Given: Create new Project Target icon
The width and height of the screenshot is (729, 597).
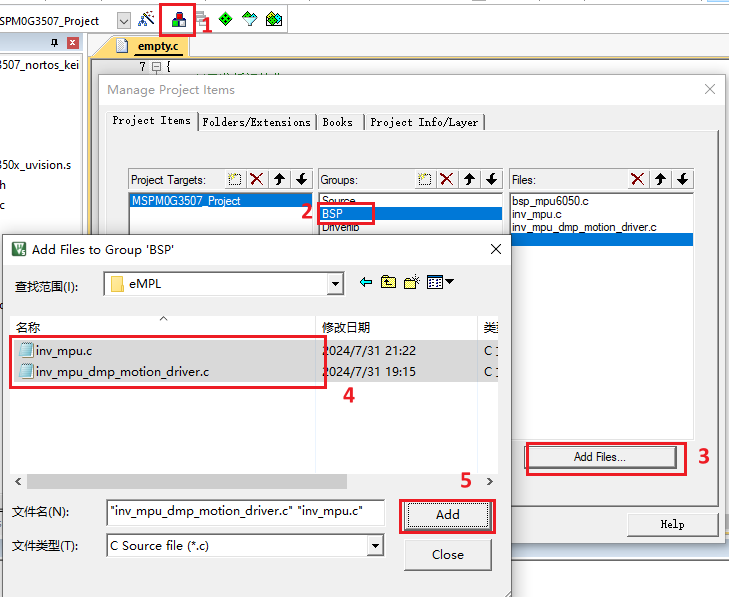Looking at the screenshot, I should 235,179.
